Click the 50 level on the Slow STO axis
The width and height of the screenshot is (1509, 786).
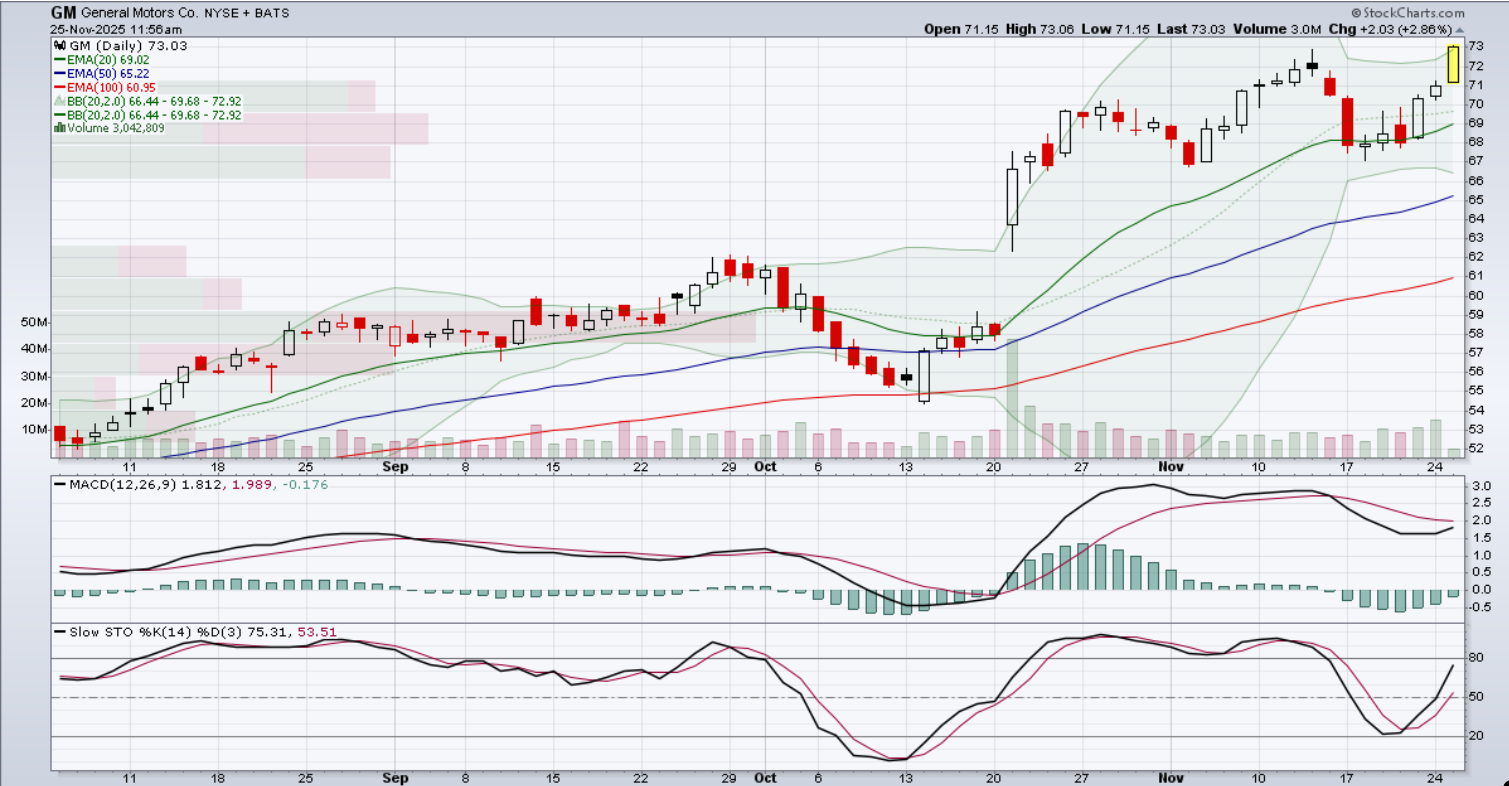tap(1476, 697)
